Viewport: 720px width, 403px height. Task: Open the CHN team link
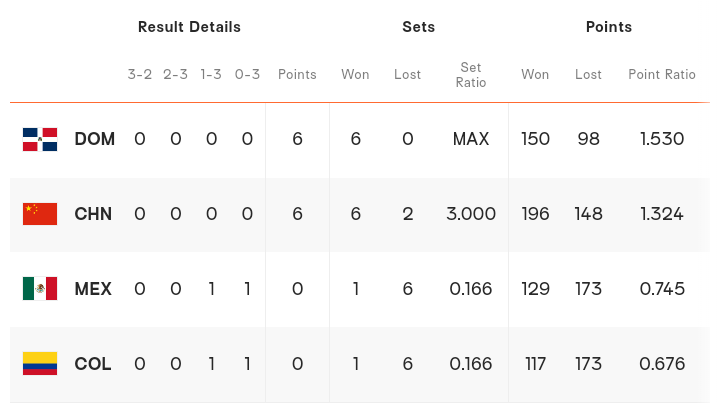click(93, 214)
